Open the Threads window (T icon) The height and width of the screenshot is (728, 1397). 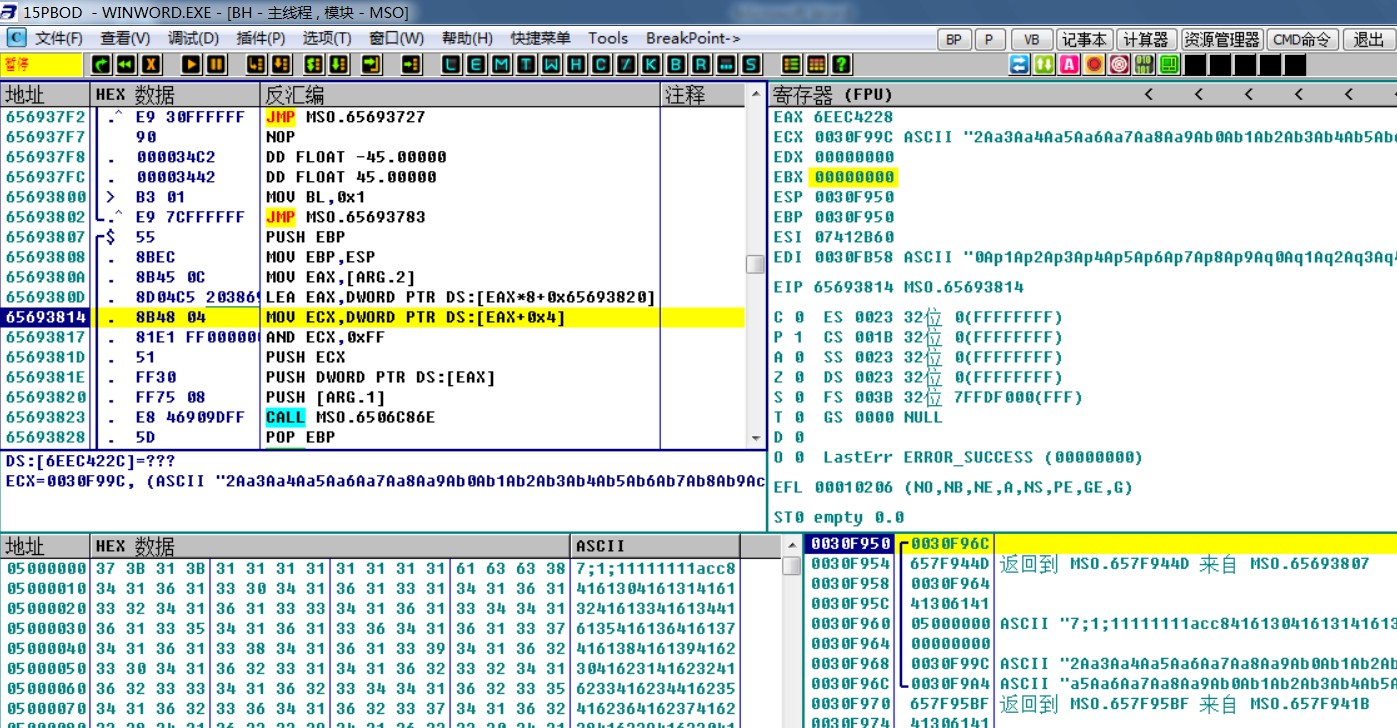[527, 64]
